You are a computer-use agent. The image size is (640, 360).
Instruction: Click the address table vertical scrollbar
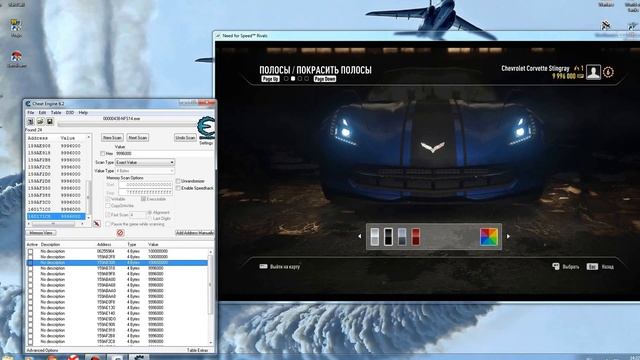pyautogui.click(x=211, y=296)
